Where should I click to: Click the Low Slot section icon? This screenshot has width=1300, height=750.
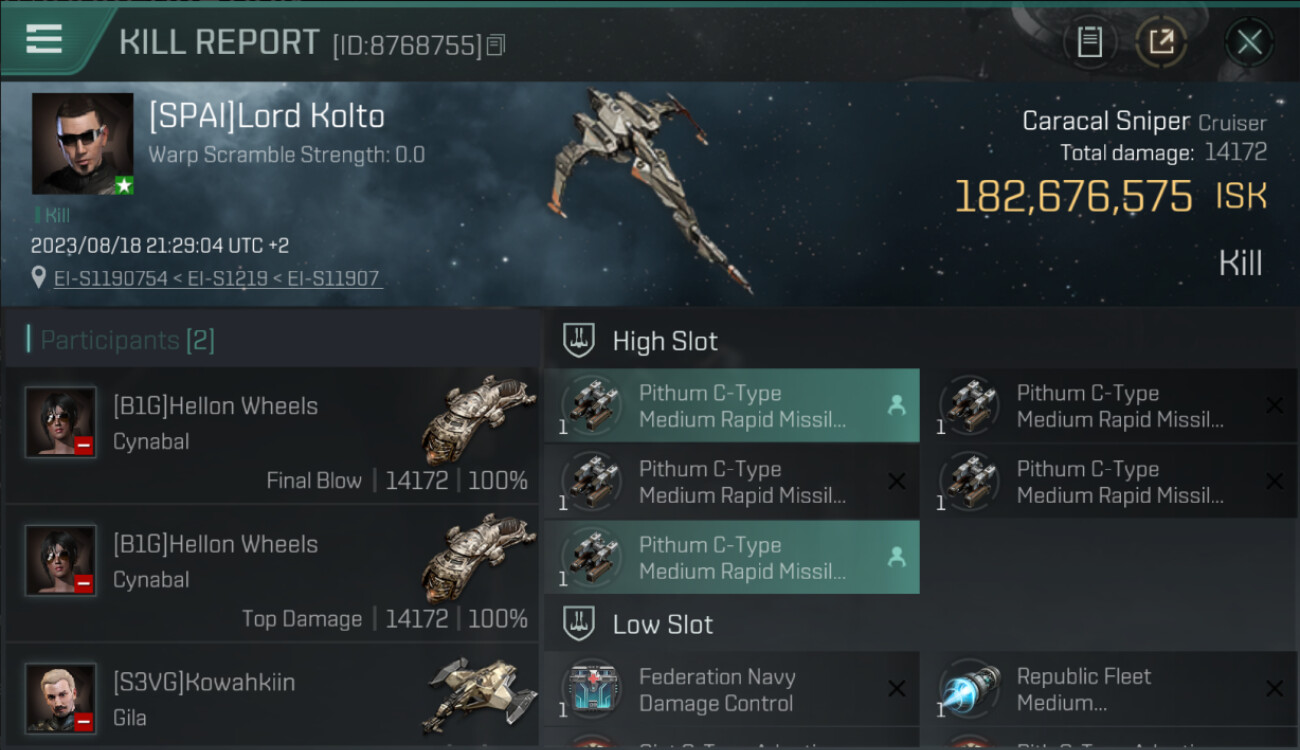(x=580, y=624)
